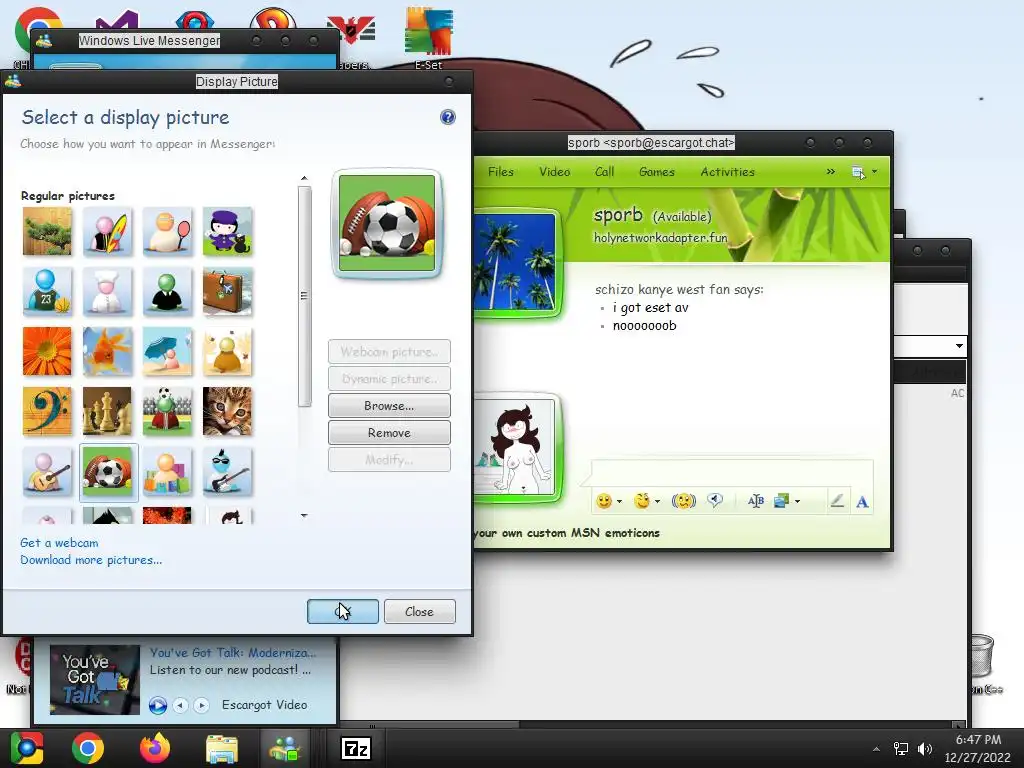Open Display Picture help question mark
Image resolution: width=1024 pixels, height=768 pixels.
pyautogui.click(x=447, y=117)
